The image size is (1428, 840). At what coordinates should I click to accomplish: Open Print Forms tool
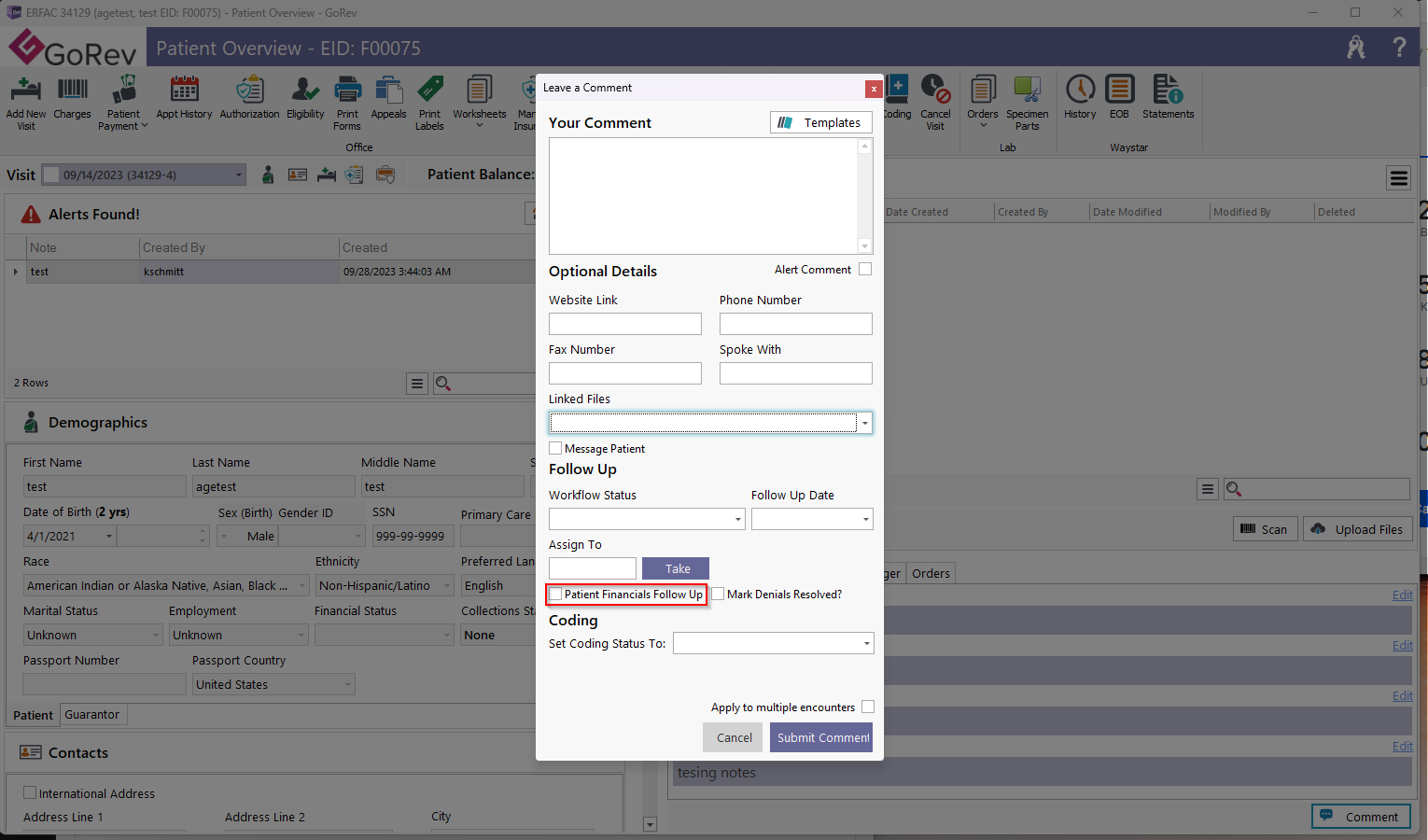(x=347, y=103)
